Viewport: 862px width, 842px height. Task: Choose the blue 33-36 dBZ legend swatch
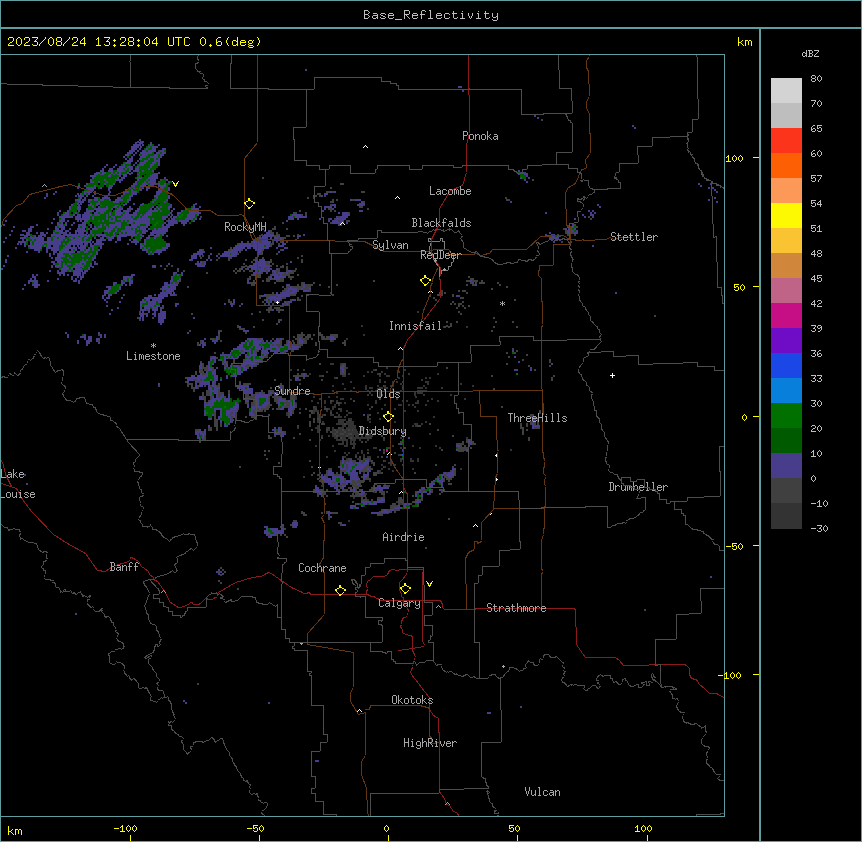tap(786, 365)
